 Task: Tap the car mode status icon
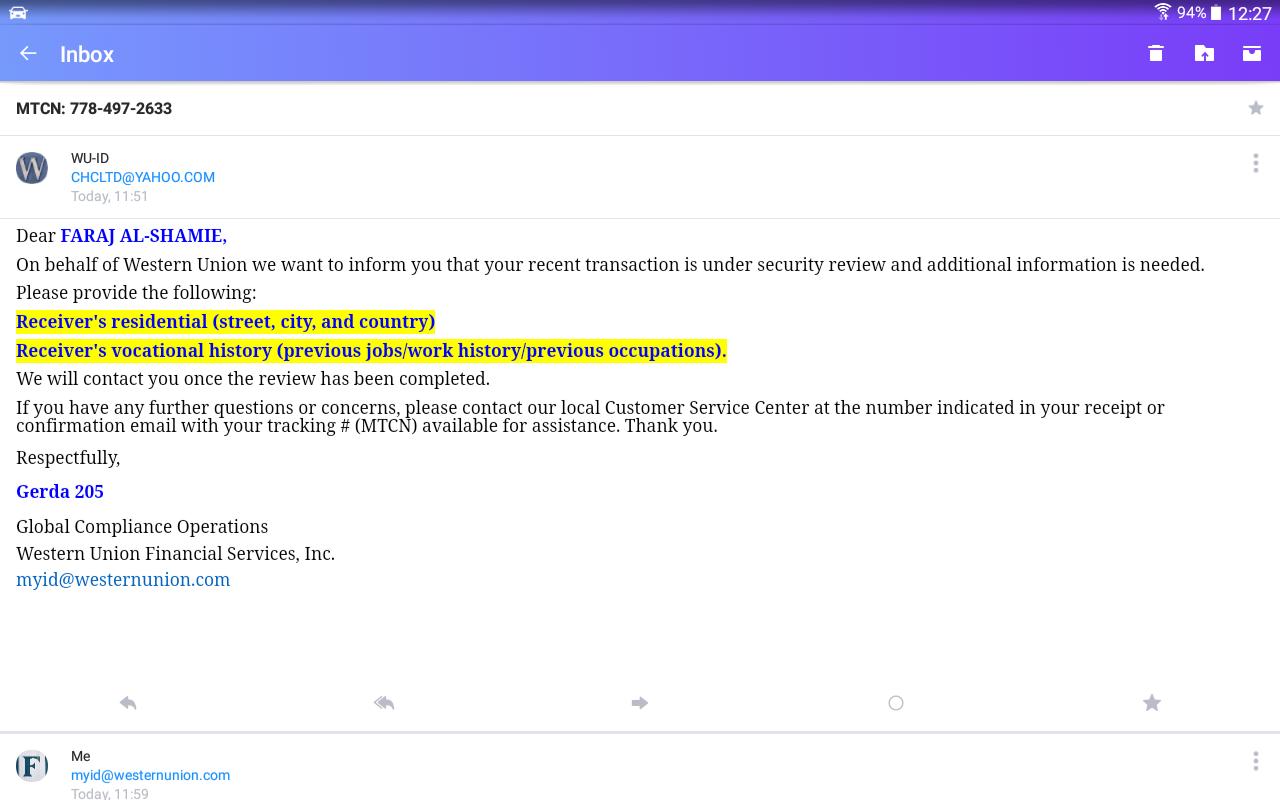point(18,13)
